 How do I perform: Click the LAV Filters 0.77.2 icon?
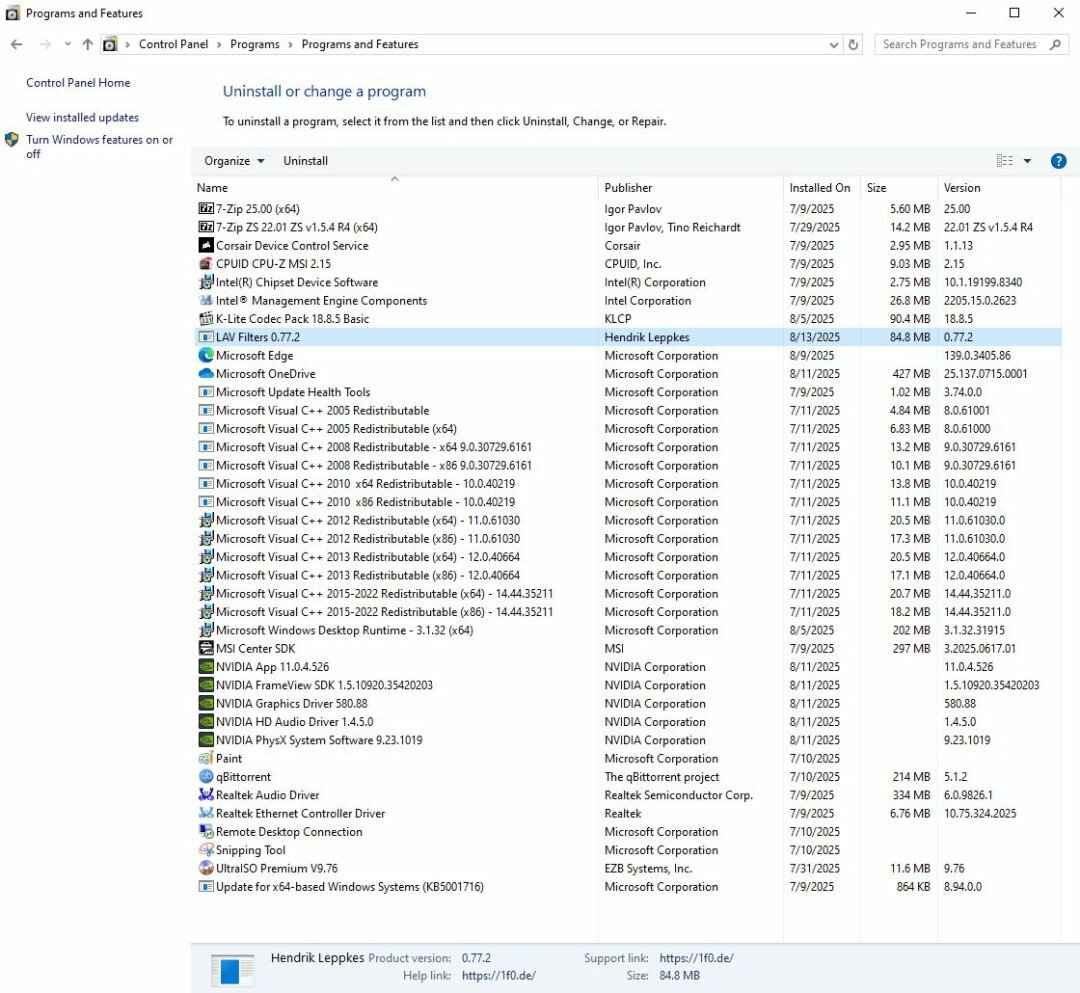coord(205,337)
